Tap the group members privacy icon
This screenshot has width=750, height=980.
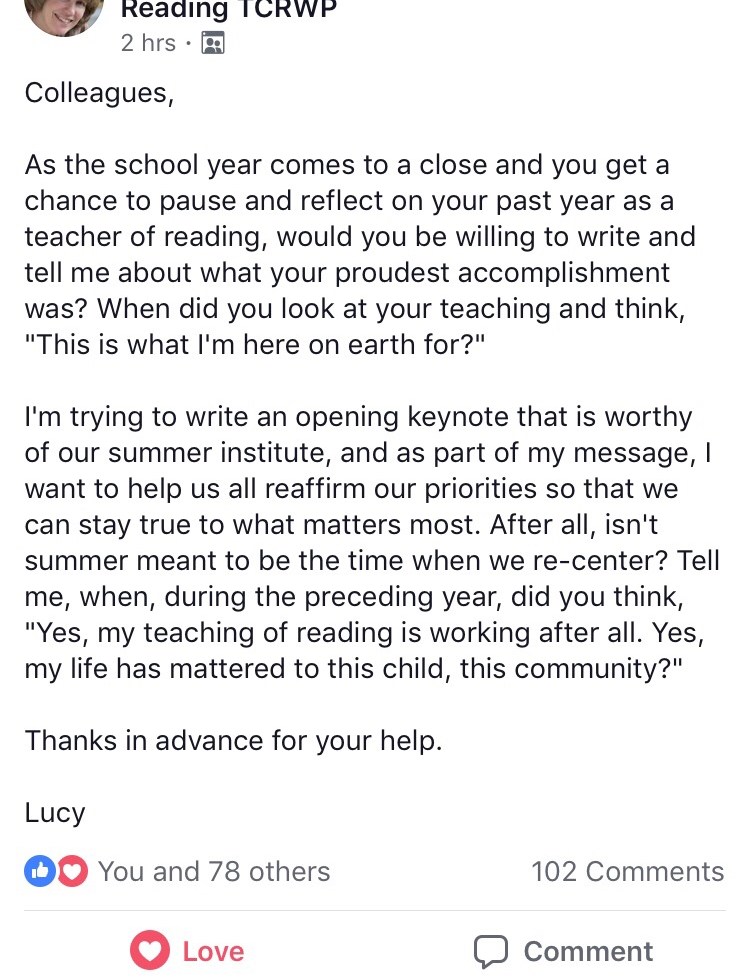pos(213,43)
